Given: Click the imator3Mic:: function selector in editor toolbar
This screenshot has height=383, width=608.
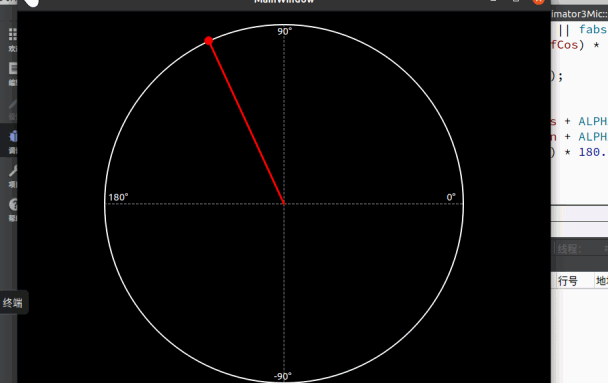Looking at the screenshot, I should [579, 14].
